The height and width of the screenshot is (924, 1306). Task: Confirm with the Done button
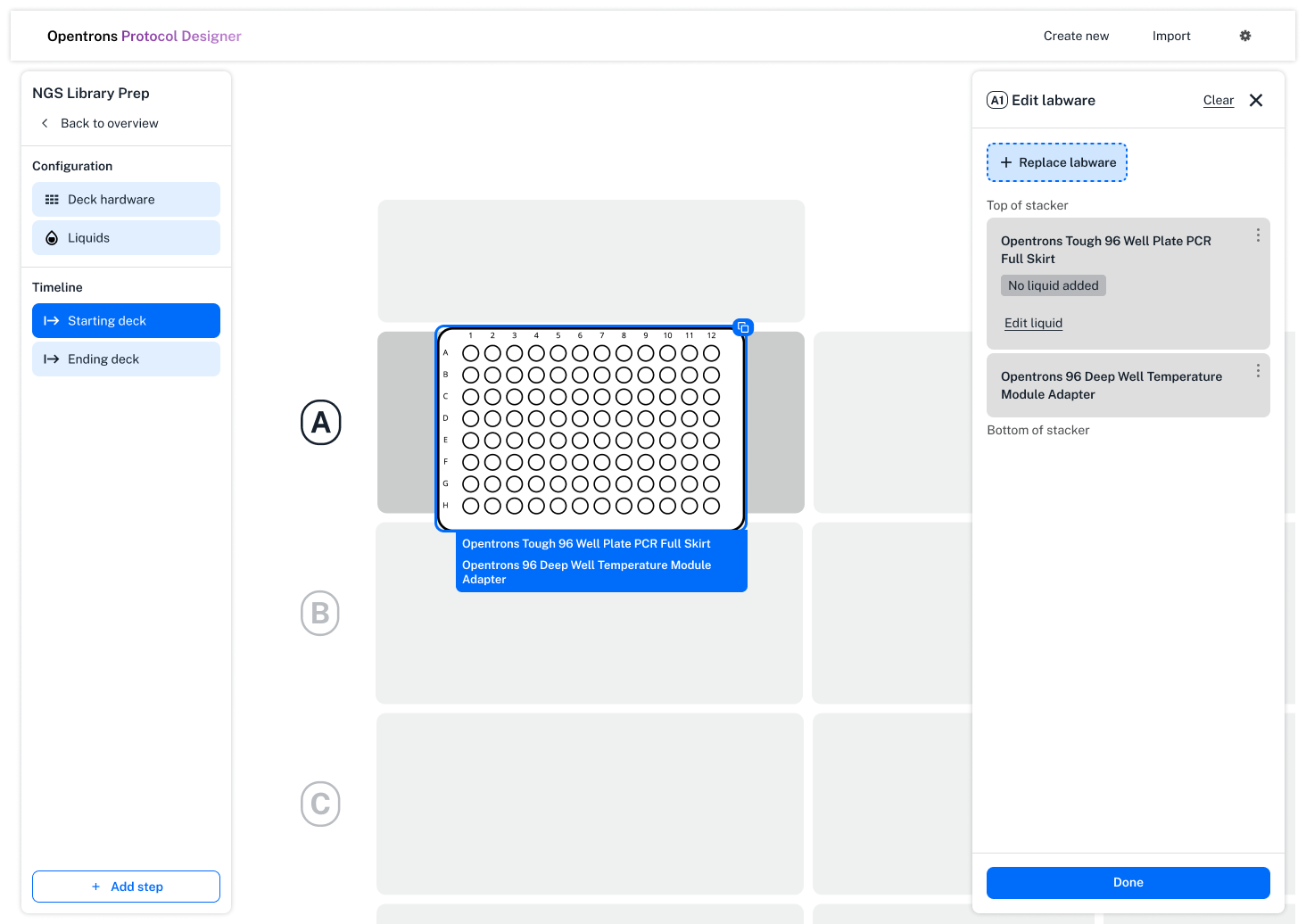1128,882
